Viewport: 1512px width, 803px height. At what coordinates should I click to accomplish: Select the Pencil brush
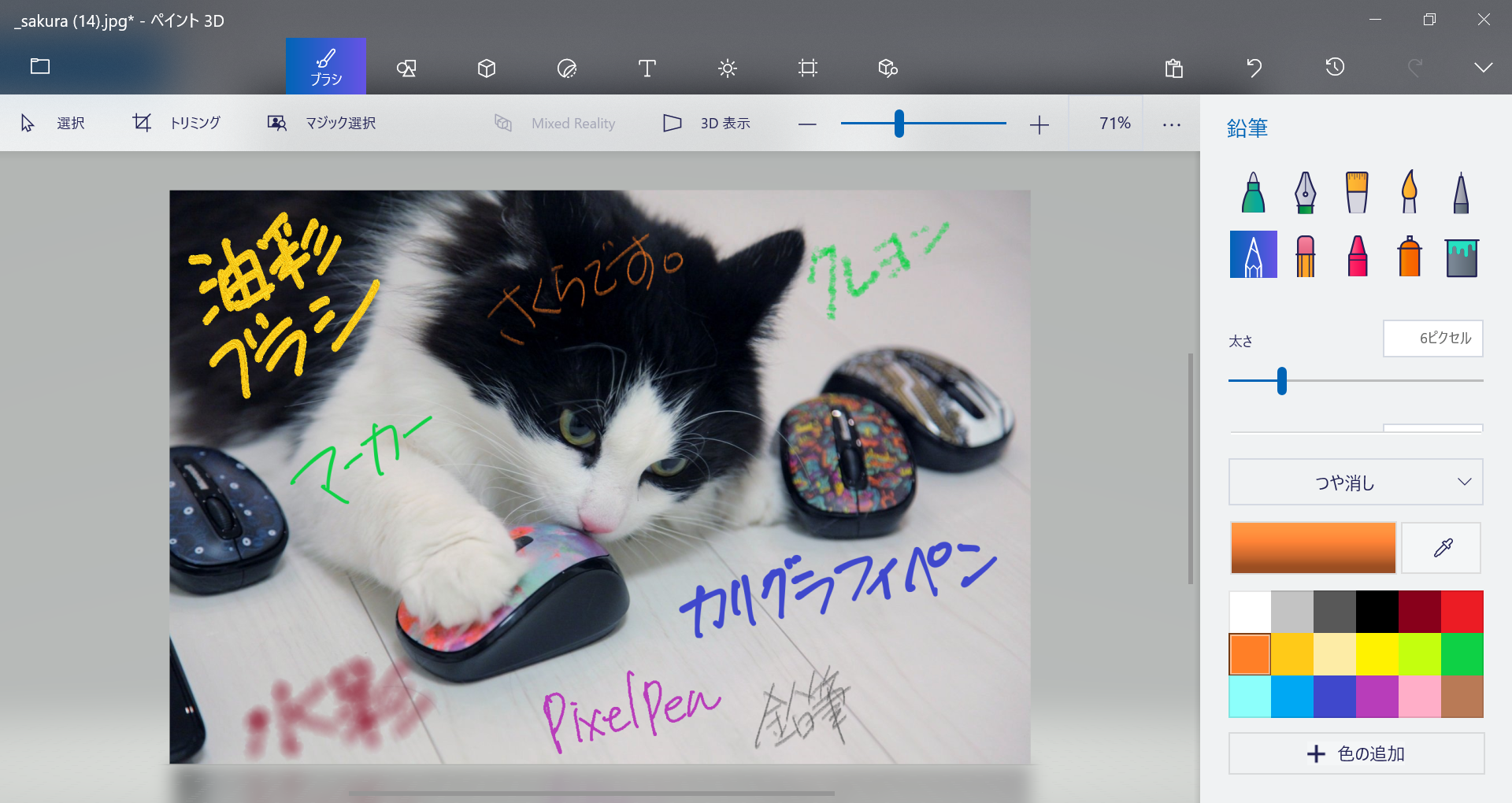click(x=1253, y=254)
